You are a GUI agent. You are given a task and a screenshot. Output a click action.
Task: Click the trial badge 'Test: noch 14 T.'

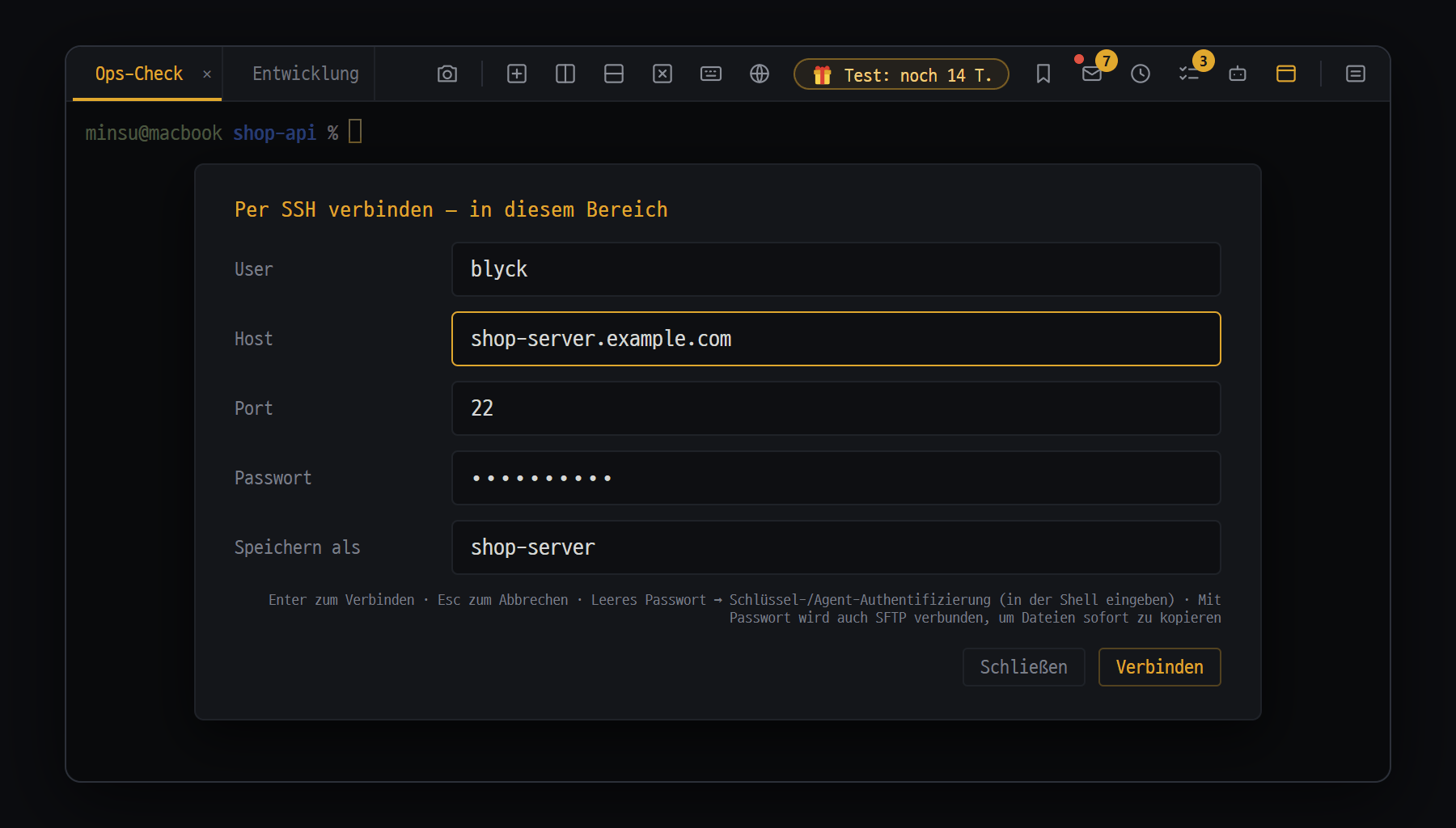902,74
